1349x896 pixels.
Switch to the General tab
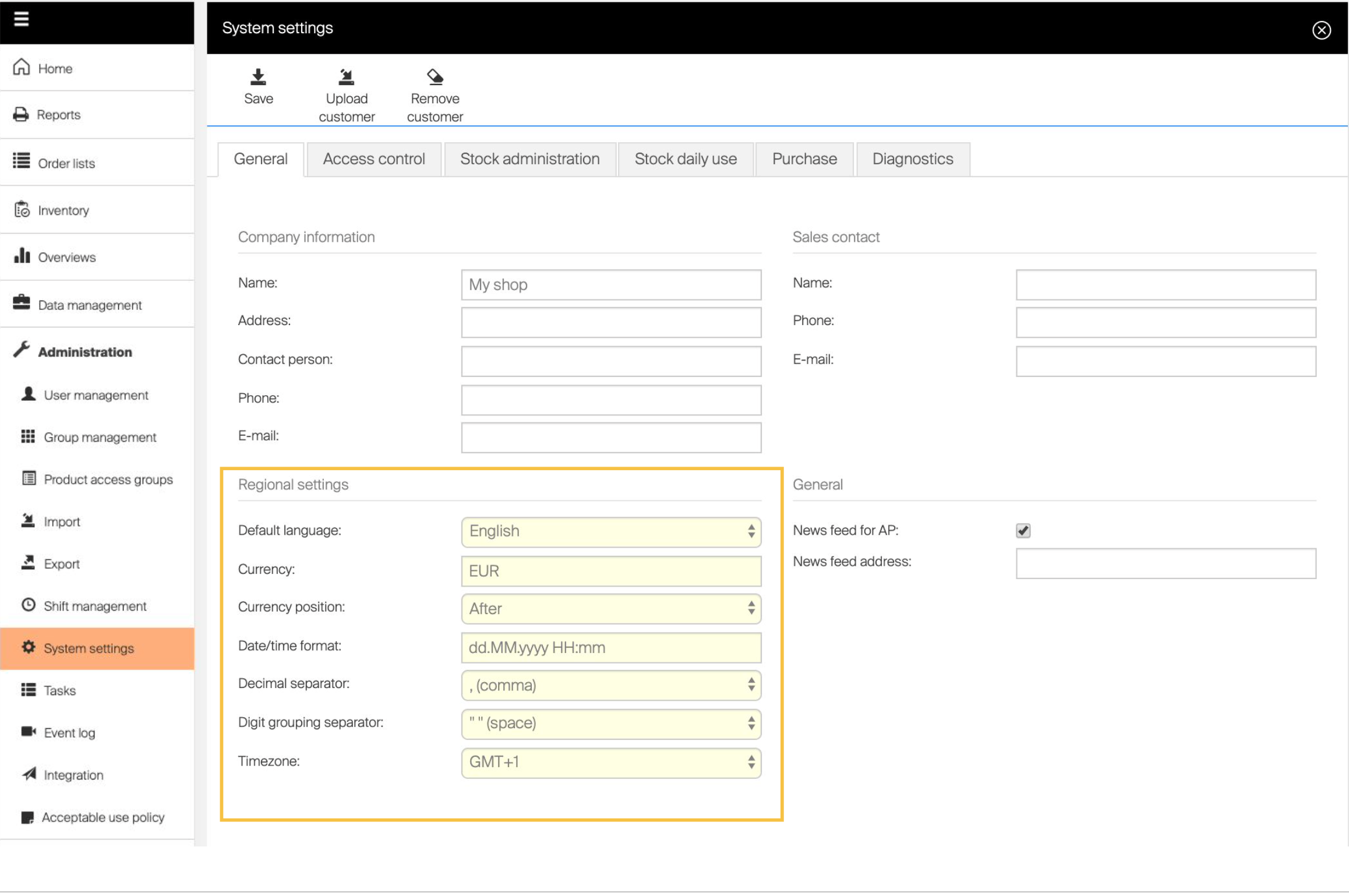pos(260,159)
